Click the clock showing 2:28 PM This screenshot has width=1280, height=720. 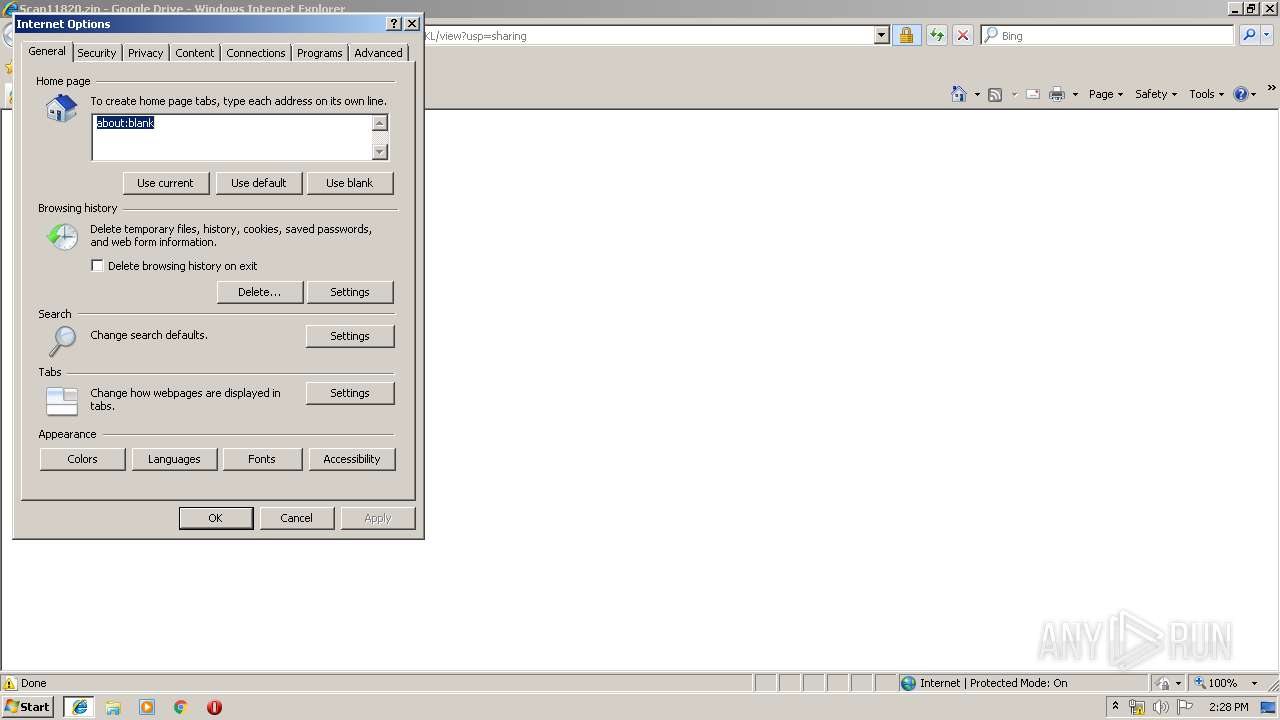tap(1228, 707)
